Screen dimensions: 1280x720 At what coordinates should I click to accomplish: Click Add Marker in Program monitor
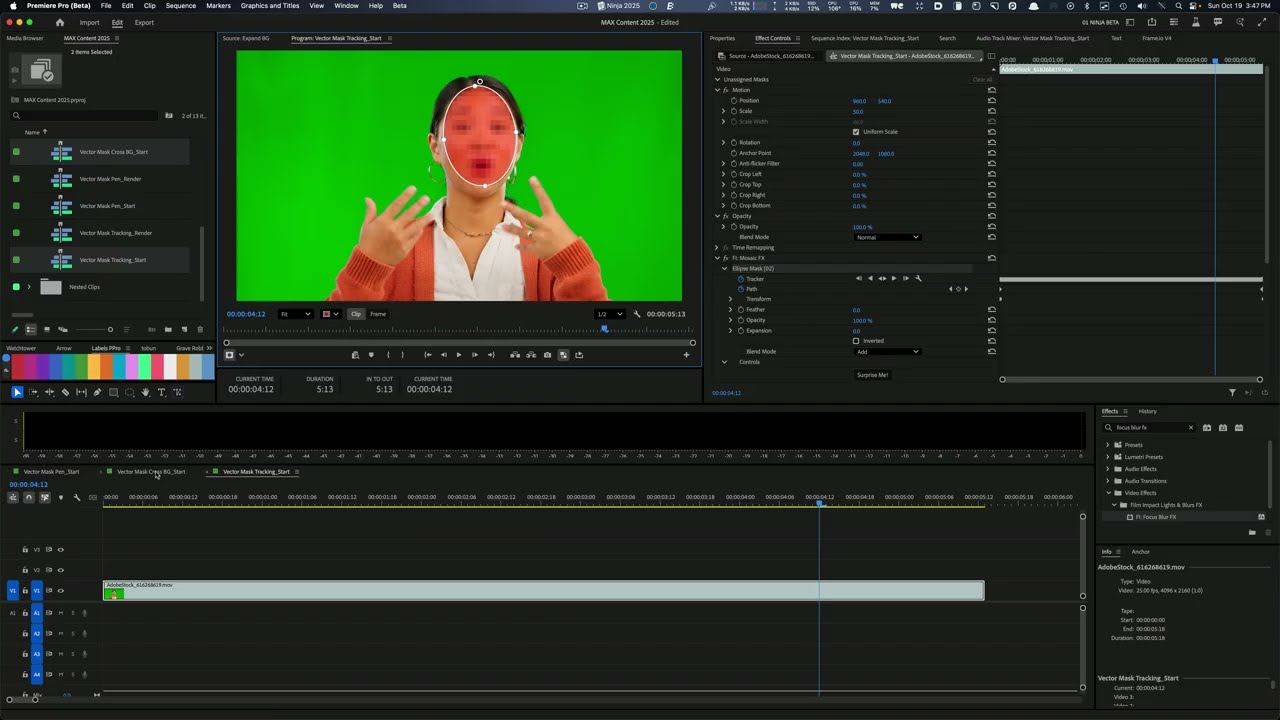tap(371, 355)
